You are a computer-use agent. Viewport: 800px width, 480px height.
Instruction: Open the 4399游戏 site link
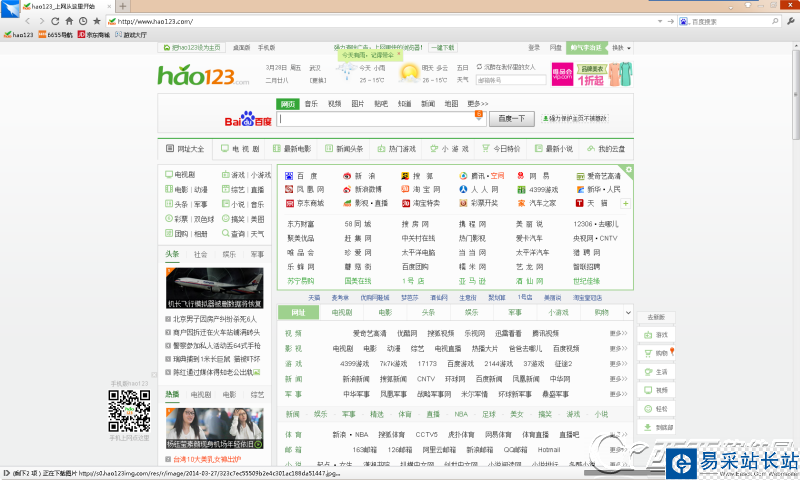(538, 190)
